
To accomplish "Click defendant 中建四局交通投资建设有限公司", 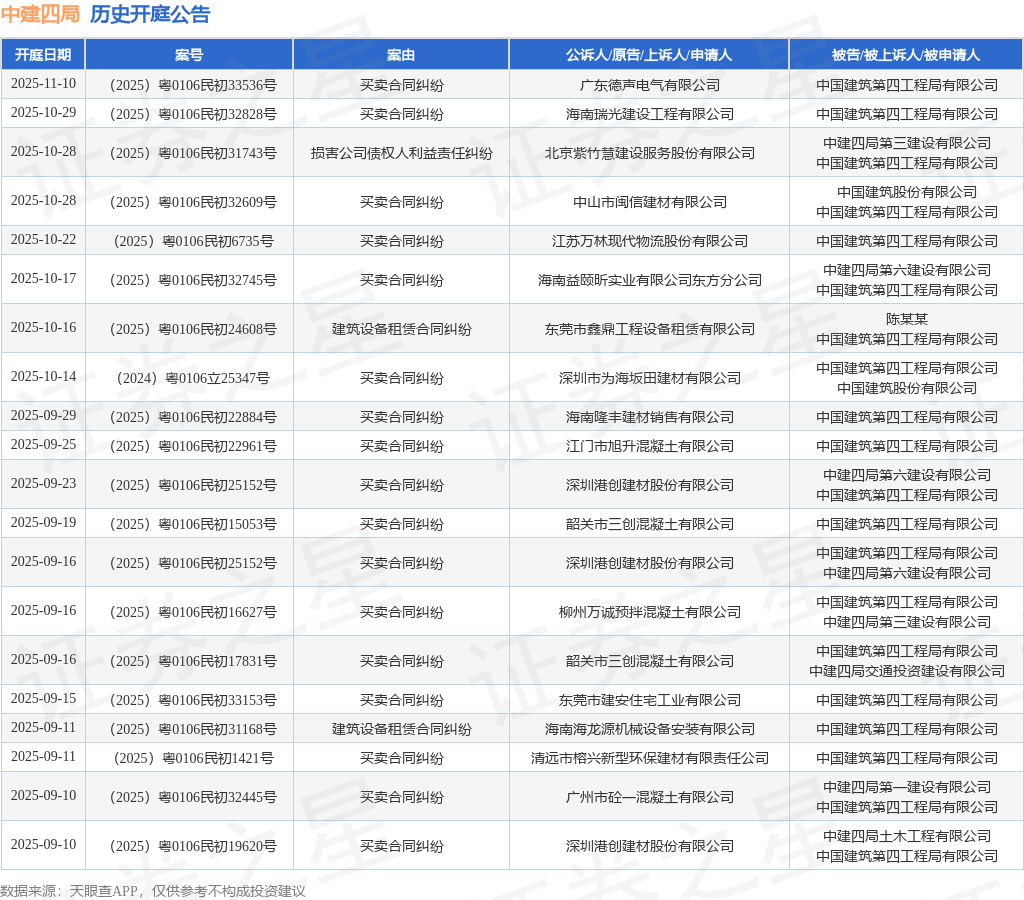I will (907, 671).
